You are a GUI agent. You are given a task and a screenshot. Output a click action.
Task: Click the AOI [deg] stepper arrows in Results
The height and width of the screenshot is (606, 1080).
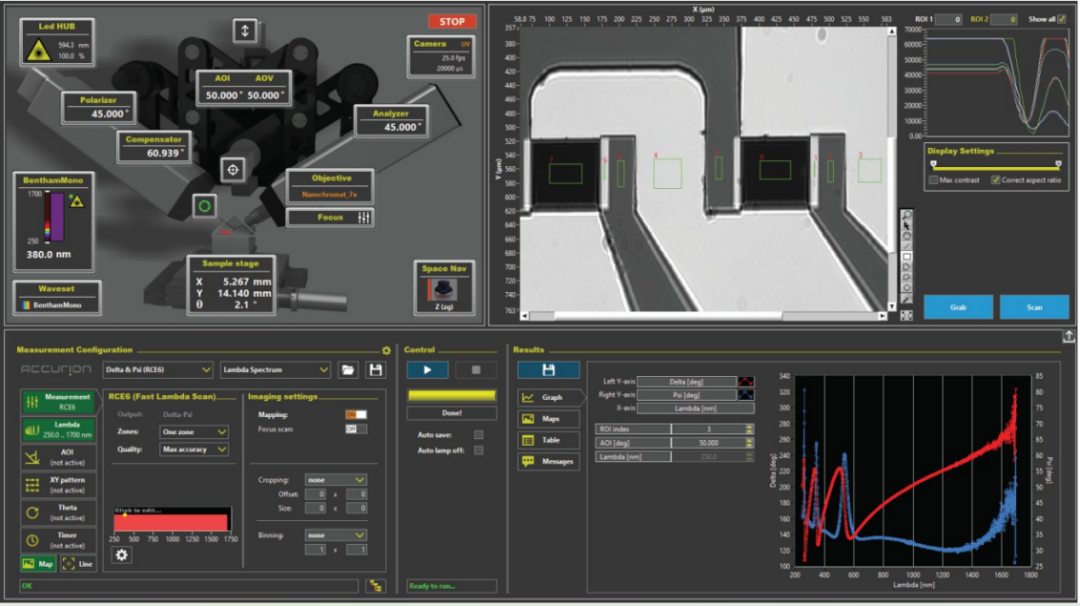click(x=749, y=443)
